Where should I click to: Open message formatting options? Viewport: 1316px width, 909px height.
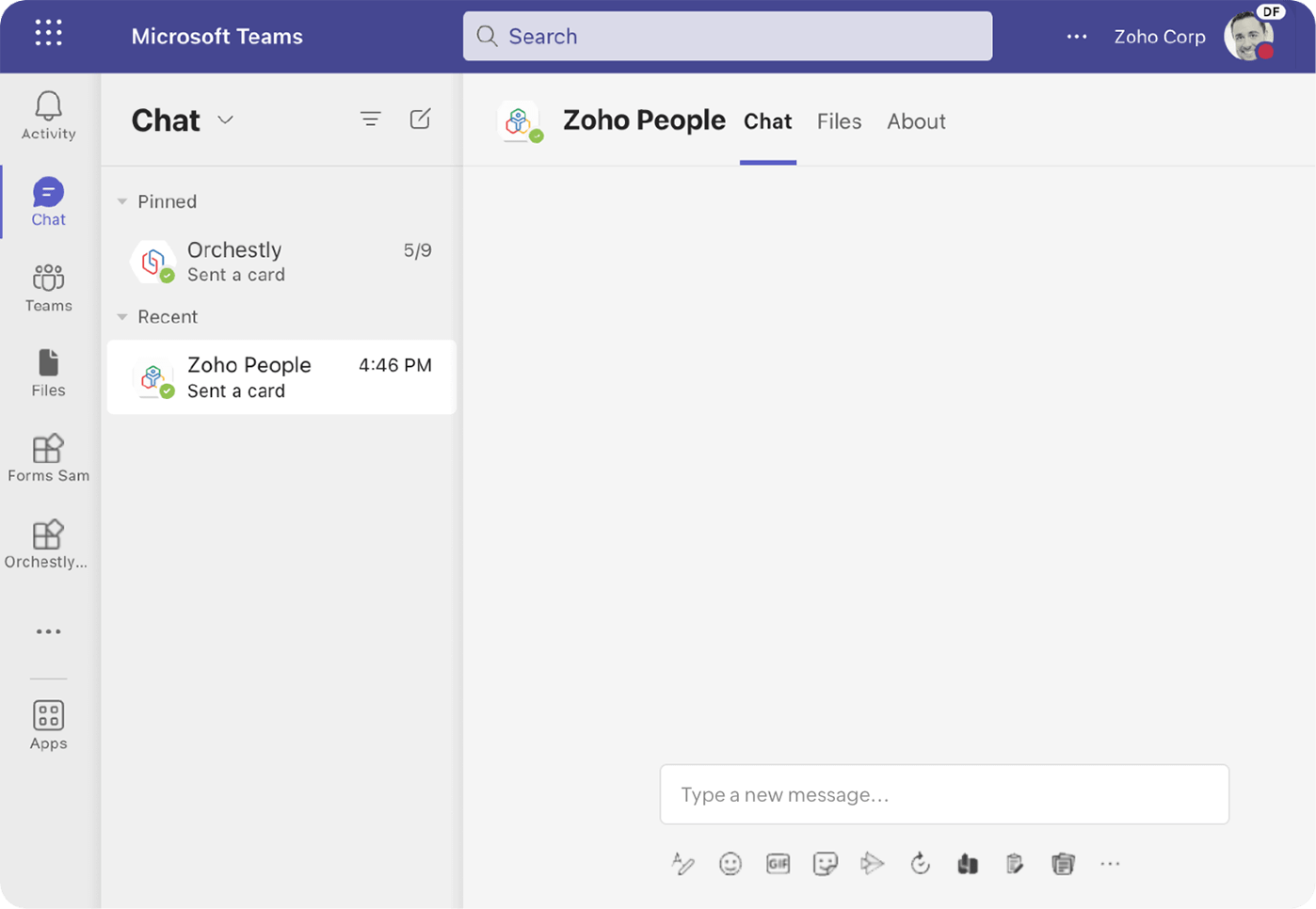pos(683,863)
